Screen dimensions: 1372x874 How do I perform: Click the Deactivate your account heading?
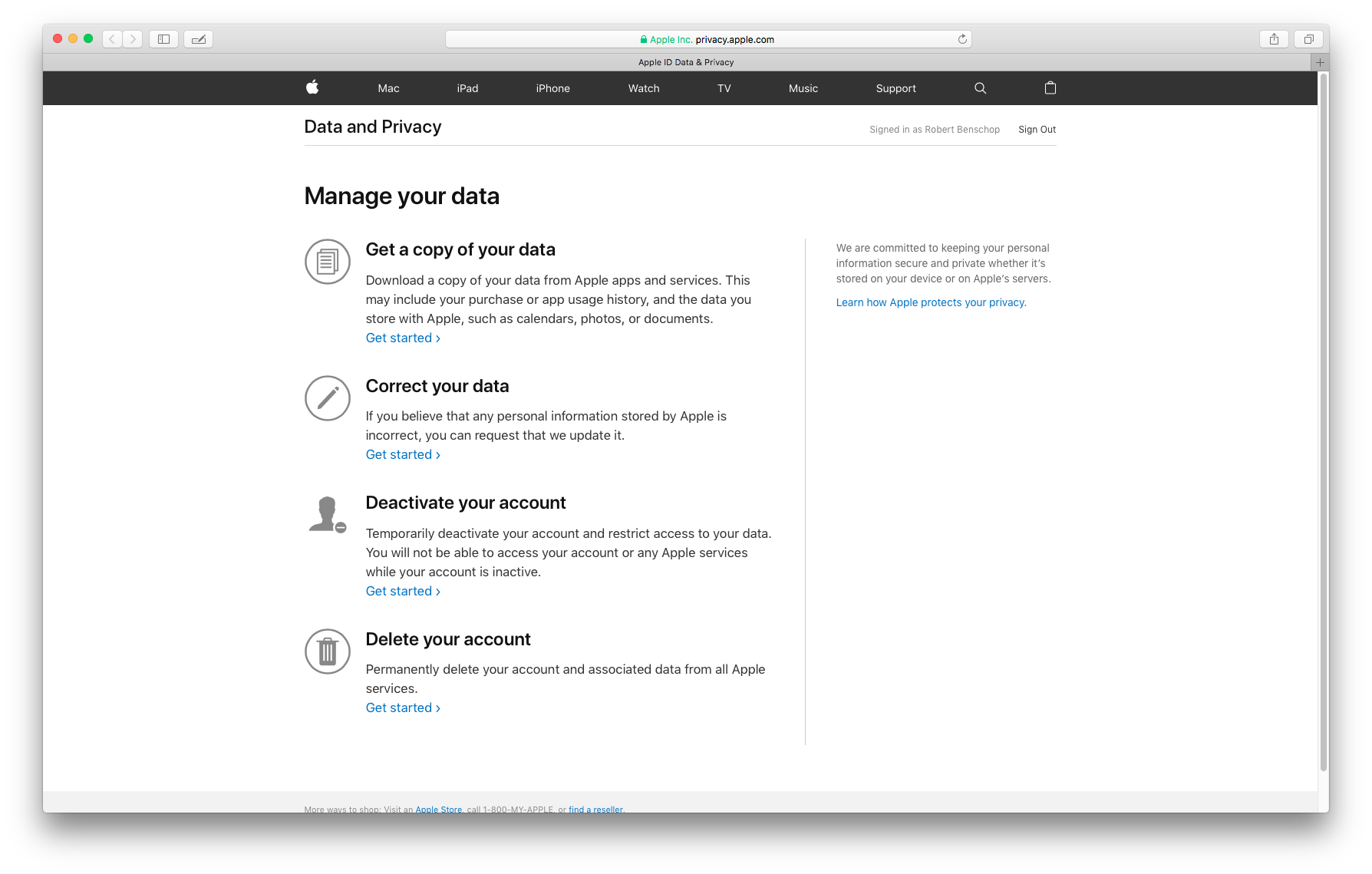point(466,503)
